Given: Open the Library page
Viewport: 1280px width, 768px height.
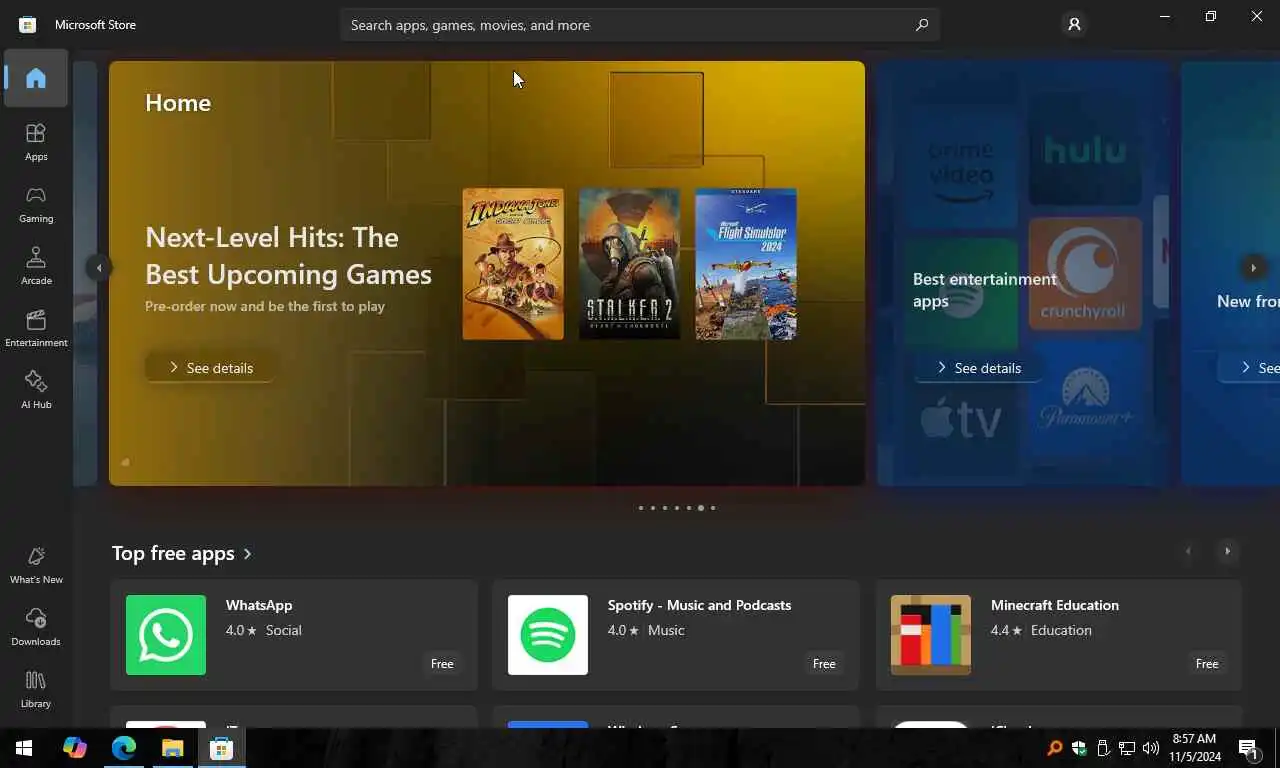Looking at the screenshot, I should [36, 689].
